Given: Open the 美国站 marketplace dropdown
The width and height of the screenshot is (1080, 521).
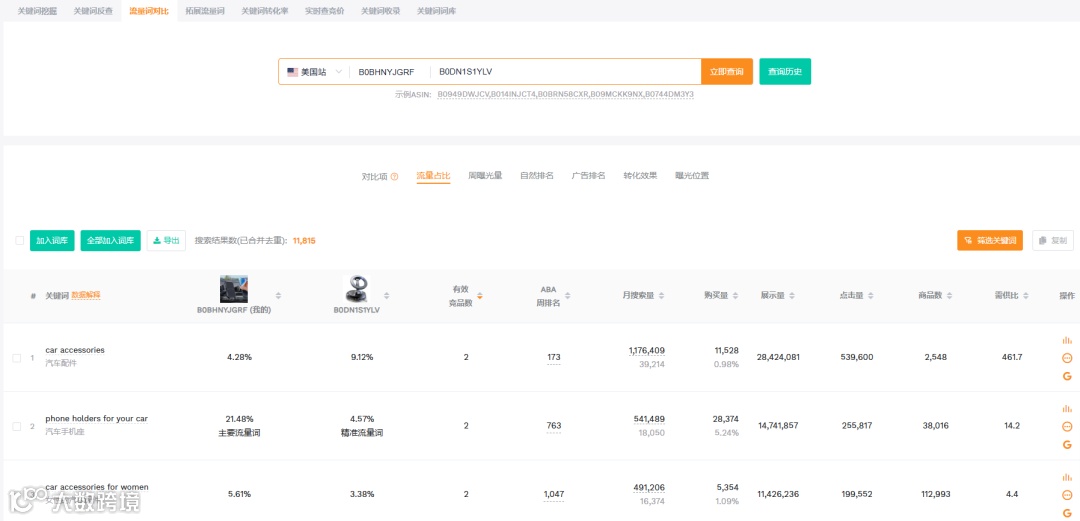Looking at the screenshot, I should click(315, 72).
